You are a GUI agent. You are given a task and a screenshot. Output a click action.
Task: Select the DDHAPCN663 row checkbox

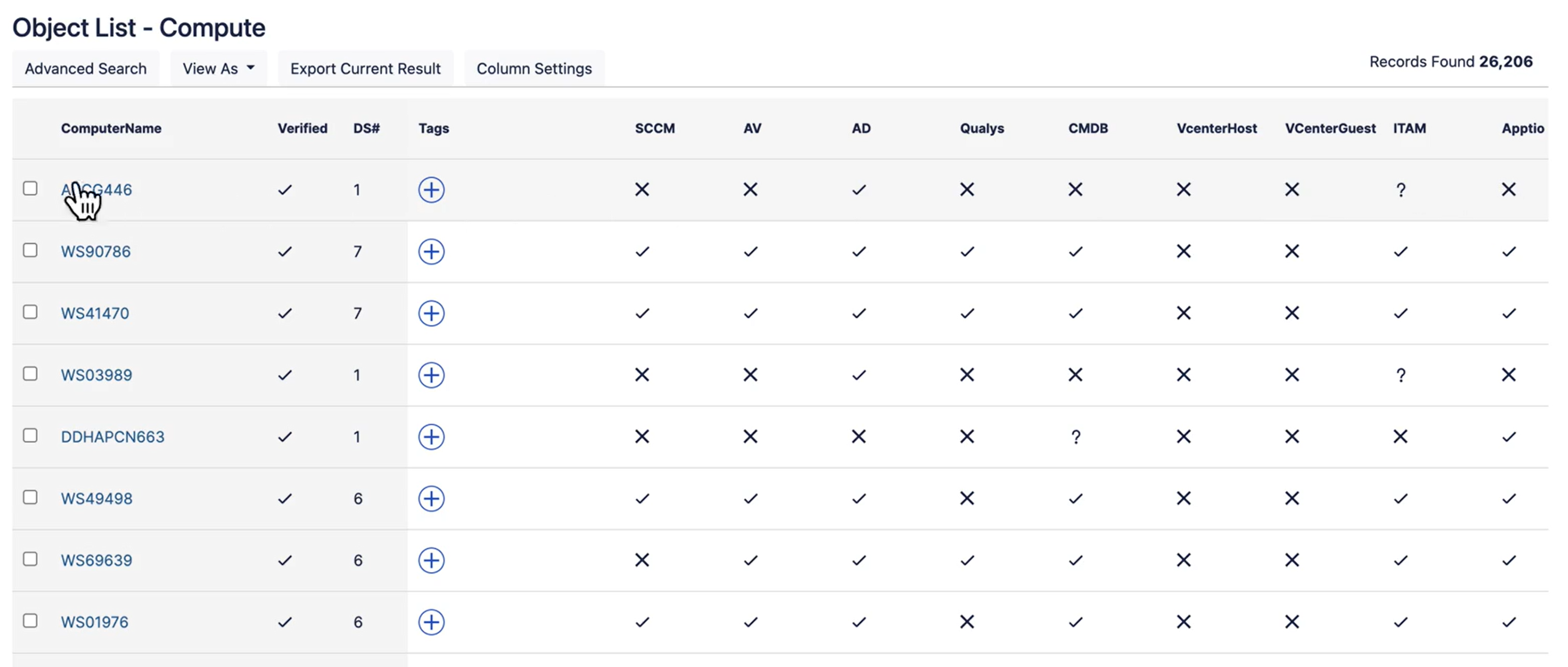tap(30, 436)
